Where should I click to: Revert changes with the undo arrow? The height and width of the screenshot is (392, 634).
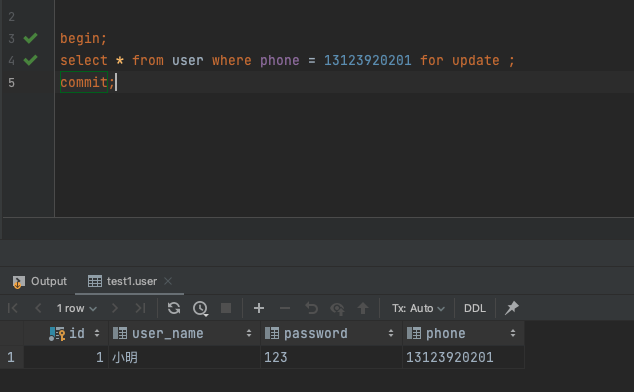click(311, 308)
